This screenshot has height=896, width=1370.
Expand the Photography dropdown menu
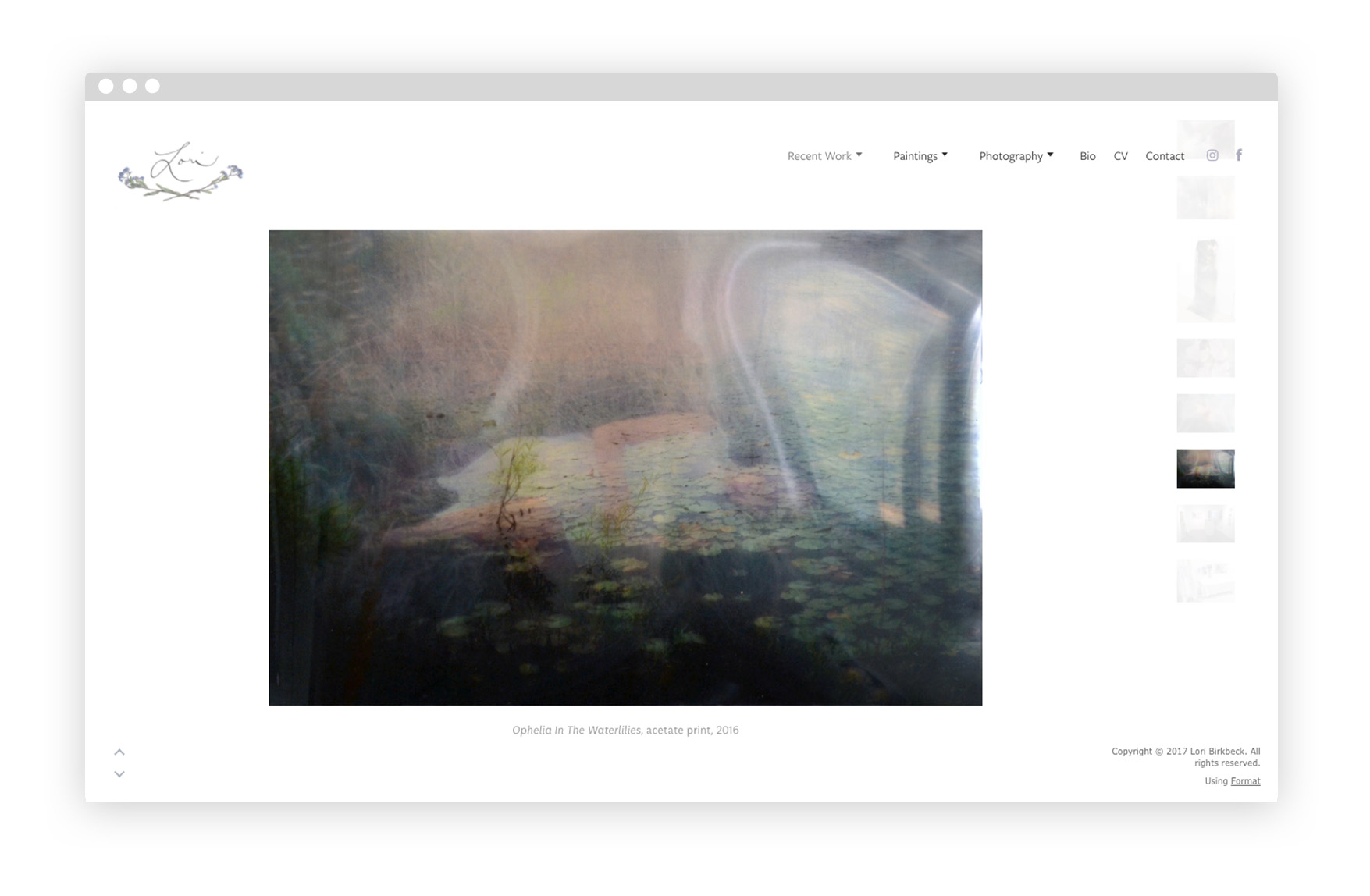(x=1011, y=155)
